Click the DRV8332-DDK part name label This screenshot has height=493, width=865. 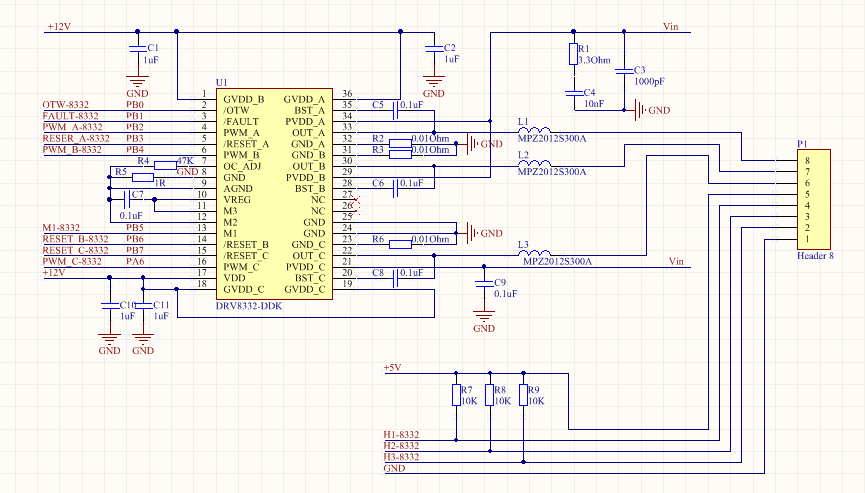click(249, 306)
